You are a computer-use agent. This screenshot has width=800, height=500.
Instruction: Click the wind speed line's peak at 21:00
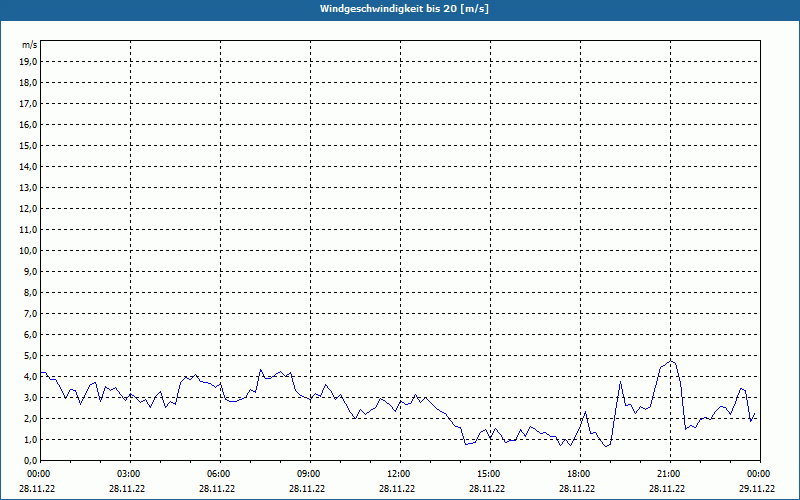671,361
